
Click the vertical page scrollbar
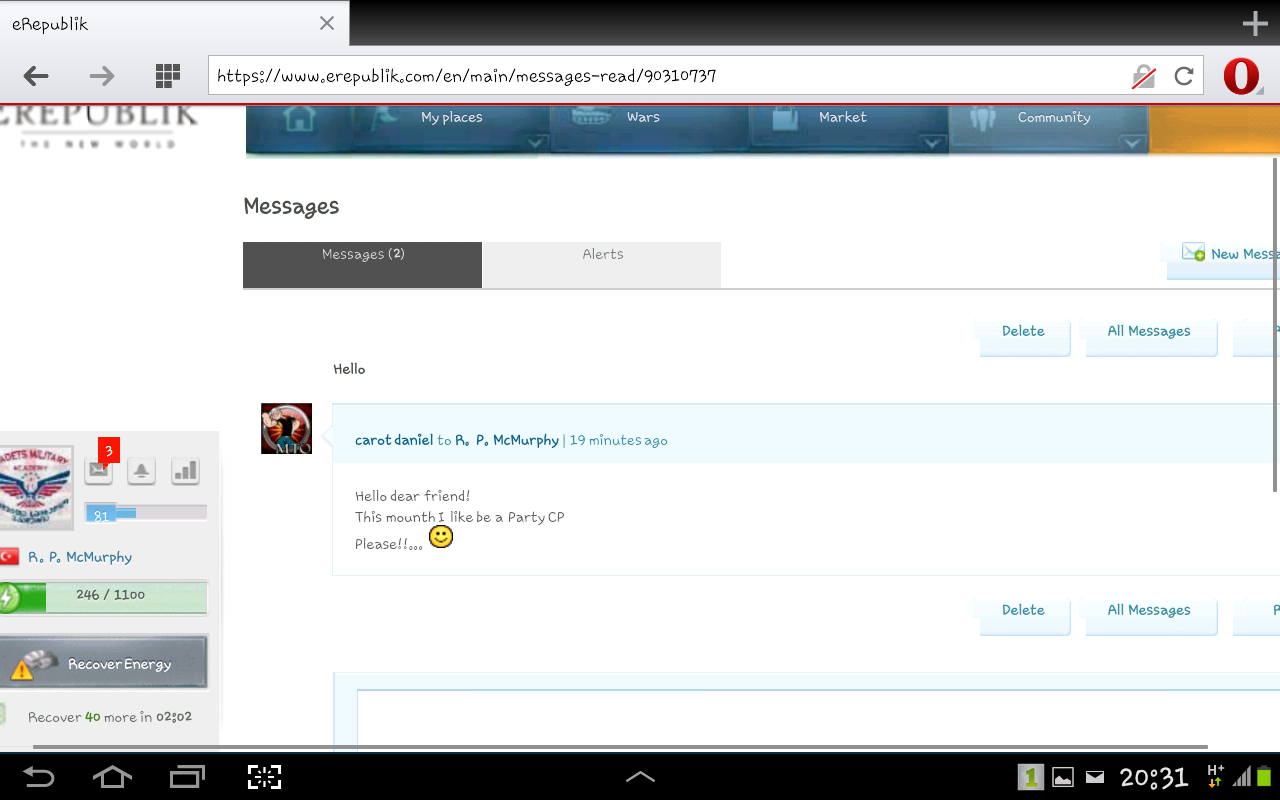click(x=1276, y=323)
